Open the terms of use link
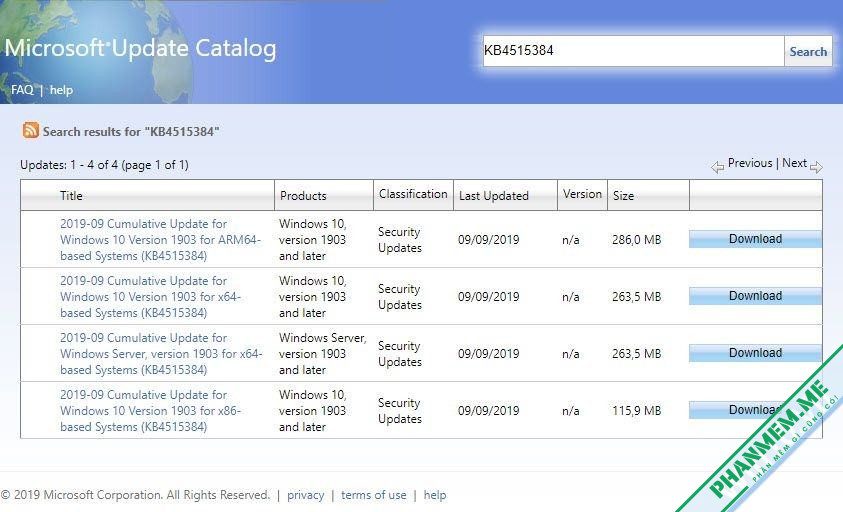Screen dimensions: 843x512 [x=374, y=495]
